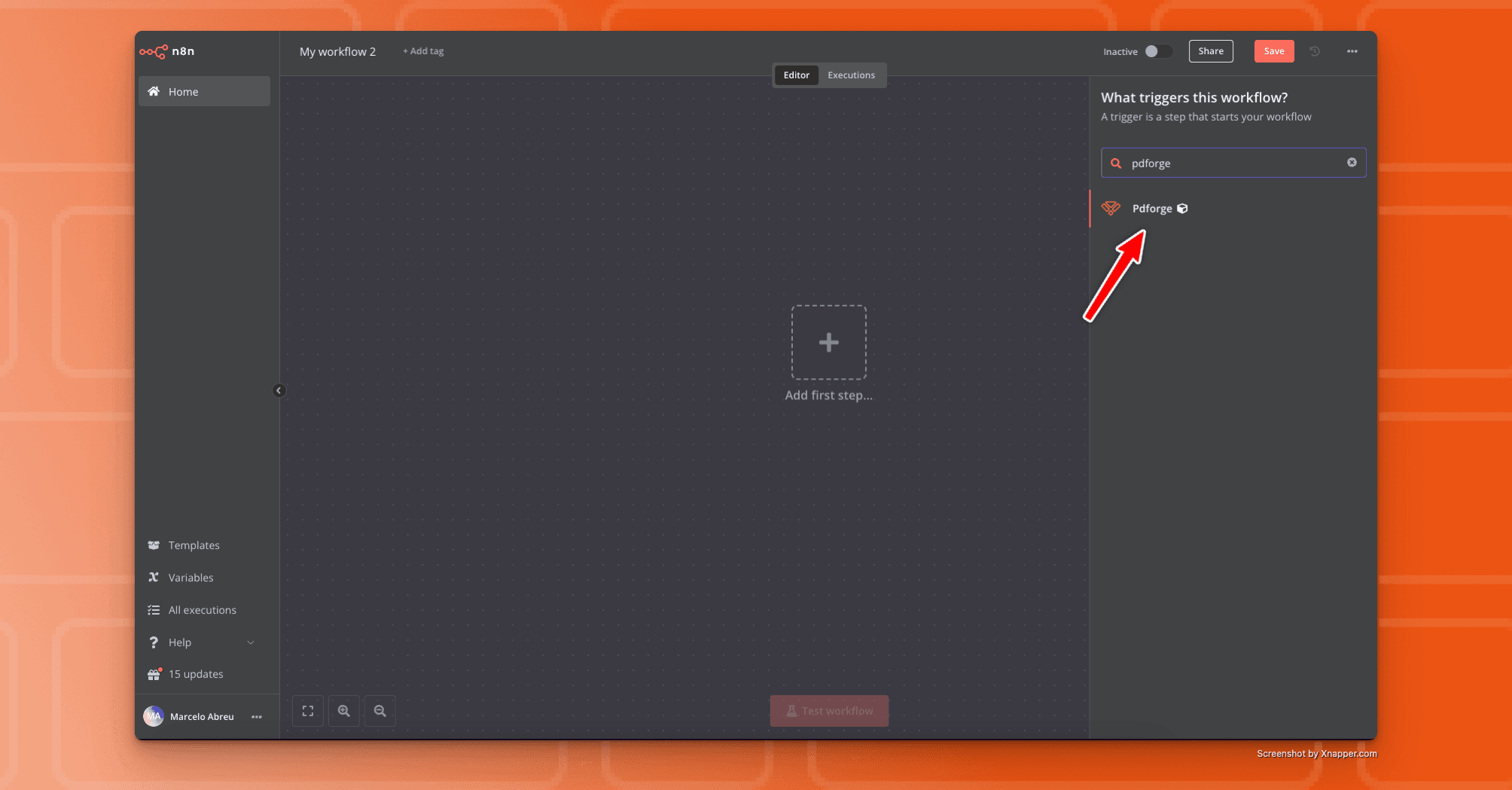Open Home in the sidebar
The width and height of the screenshot is (1512, 790).
(x=204, y=91)
